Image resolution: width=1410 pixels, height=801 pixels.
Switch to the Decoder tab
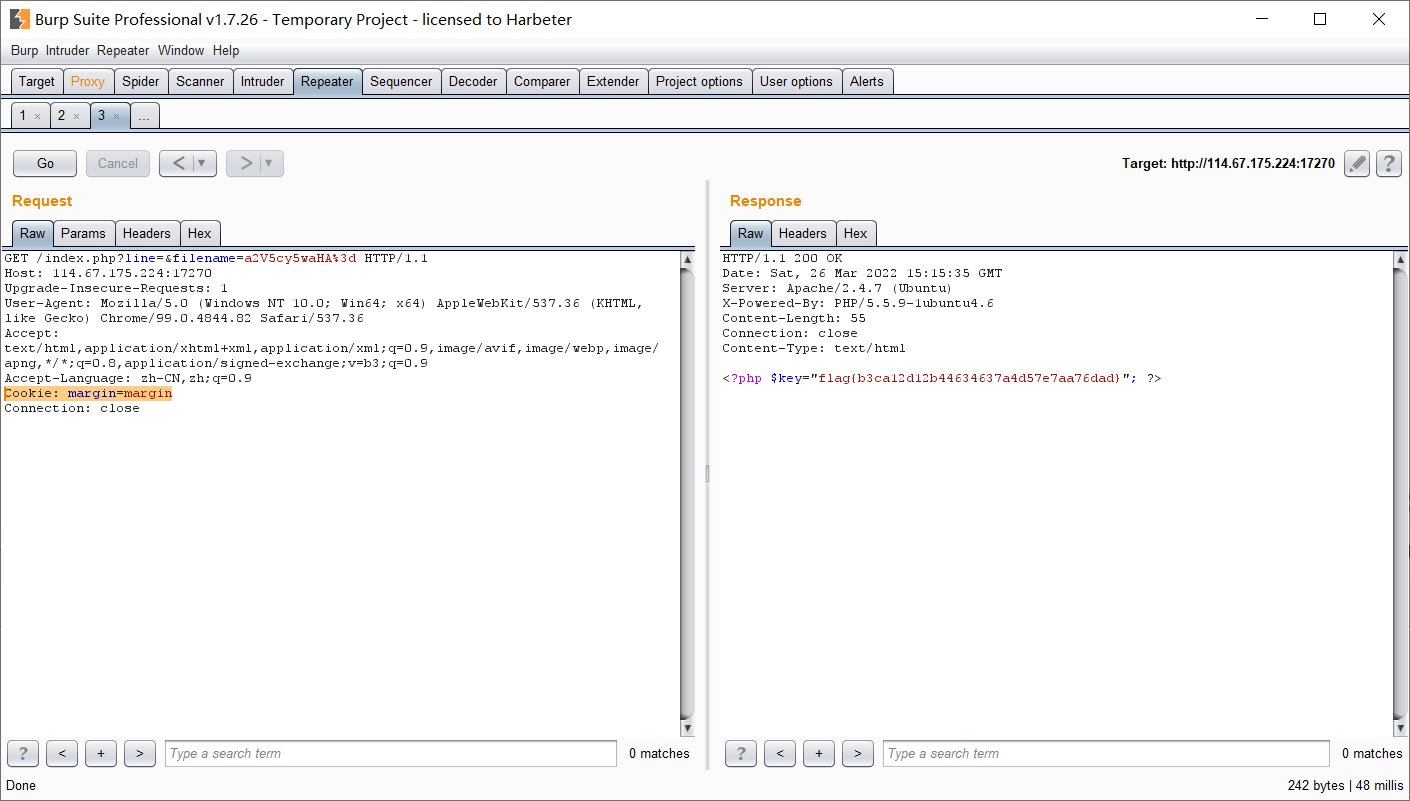pyautogui.click(x=473, y=82)
